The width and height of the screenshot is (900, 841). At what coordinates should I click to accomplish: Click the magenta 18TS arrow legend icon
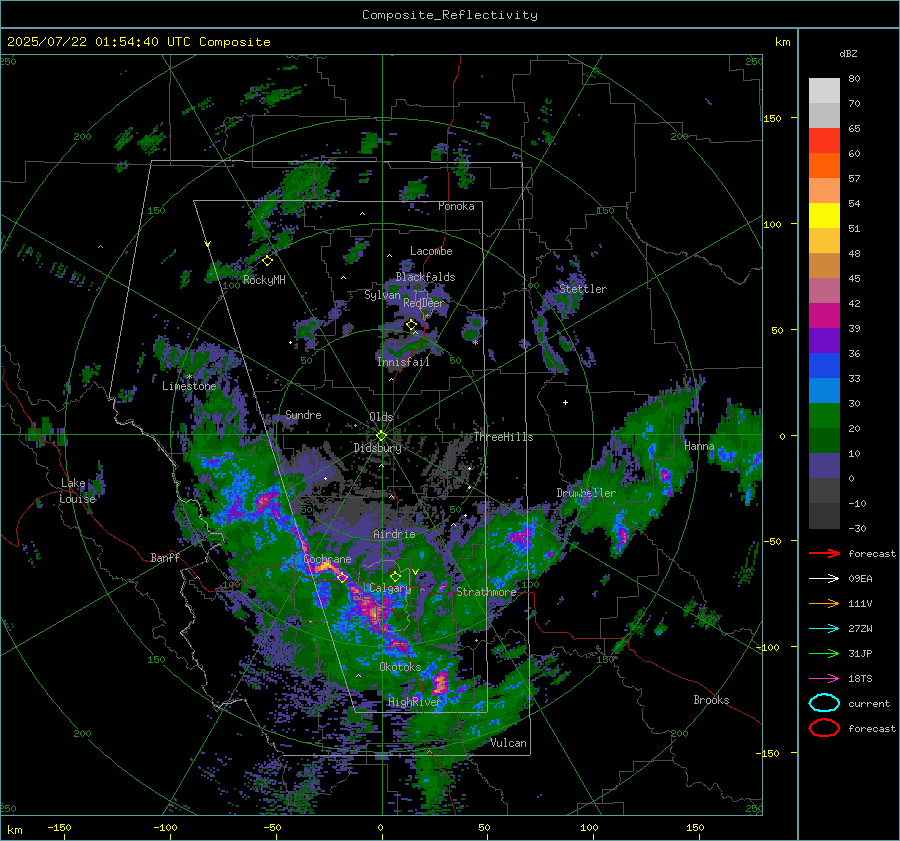824,679
